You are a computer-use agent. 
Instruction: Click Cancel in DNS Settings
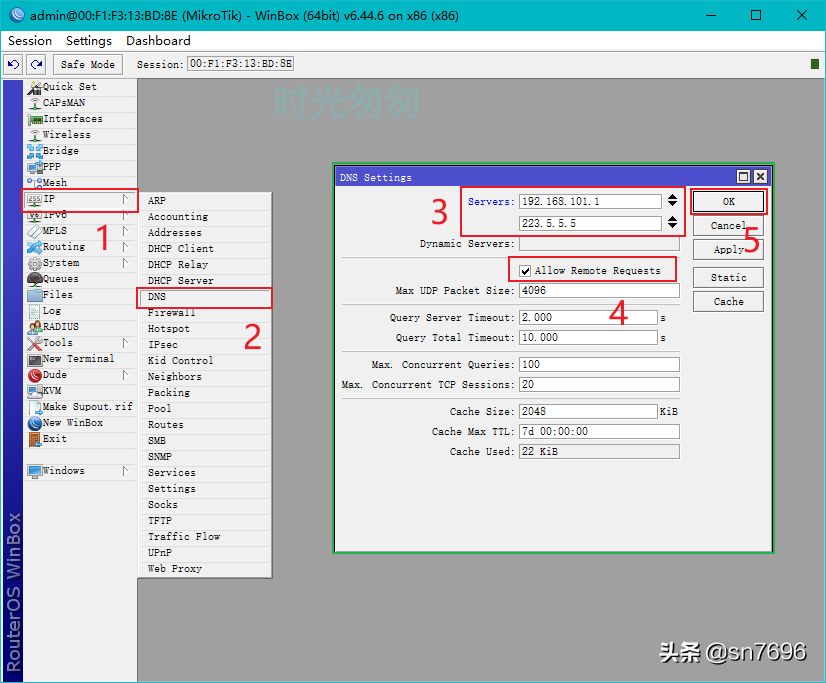click(728, 225)
